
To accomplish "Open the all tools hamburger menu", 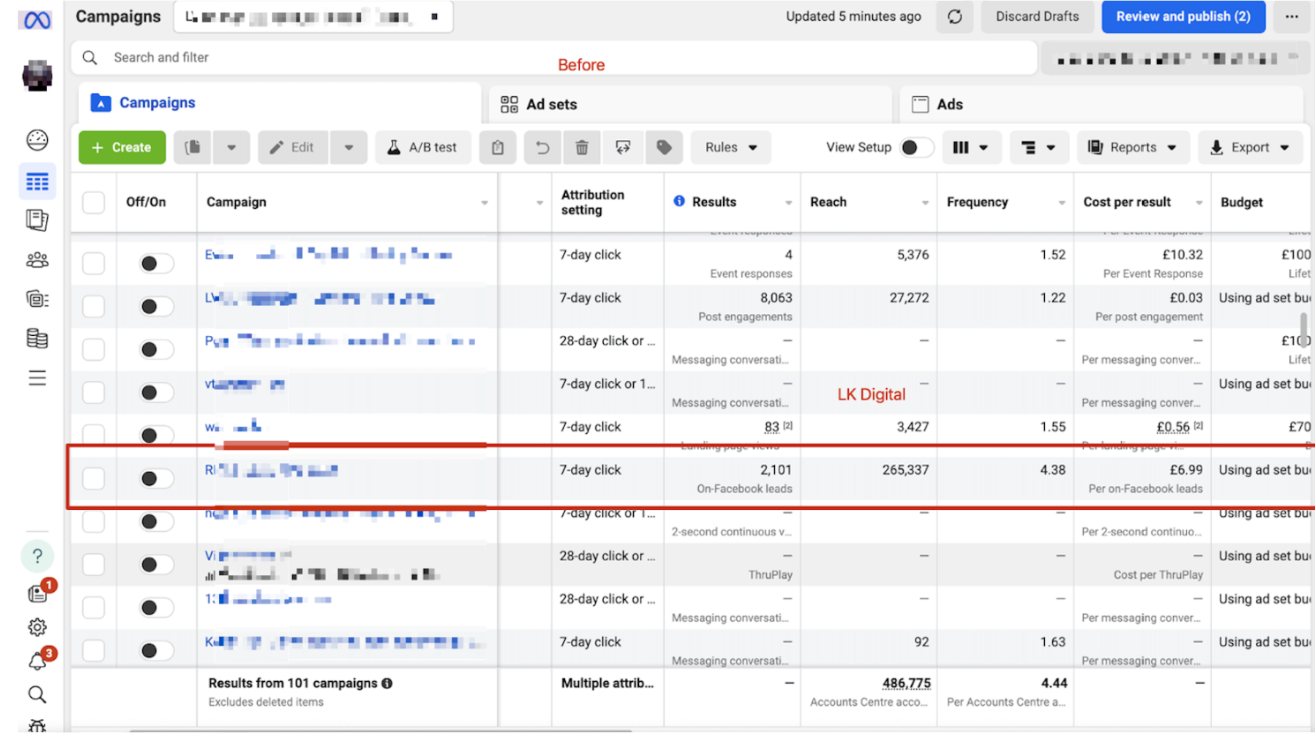I will (x=37, y=378).
